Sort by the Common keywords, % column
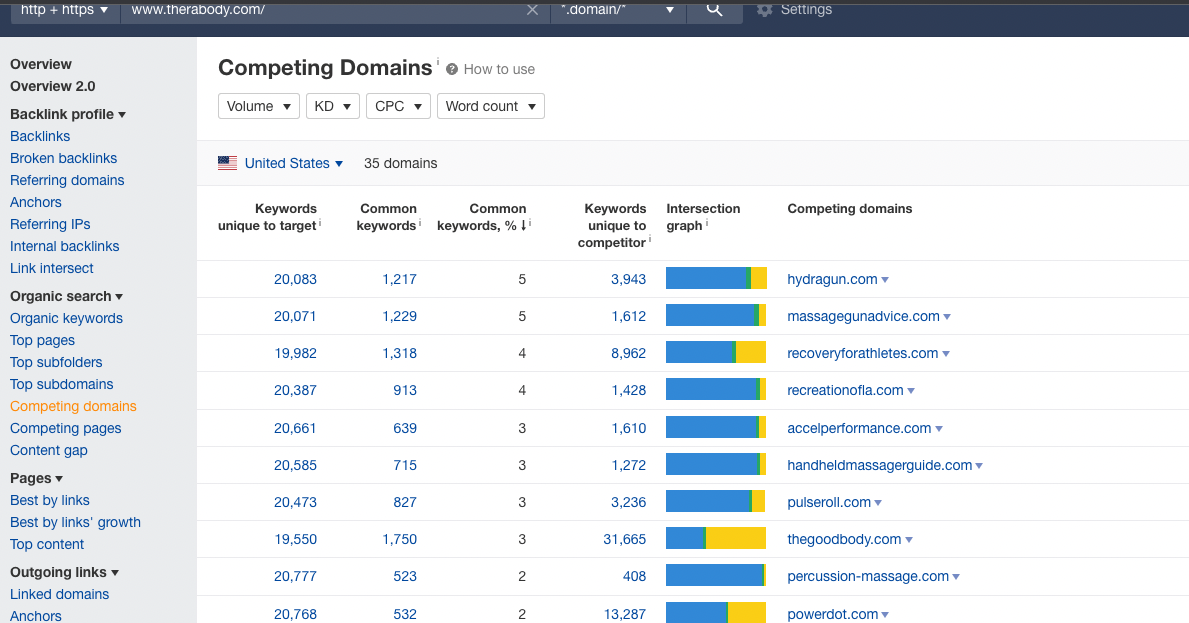Image resolution: width=1189 pixels, height=623 pixels. click(484, 217)
